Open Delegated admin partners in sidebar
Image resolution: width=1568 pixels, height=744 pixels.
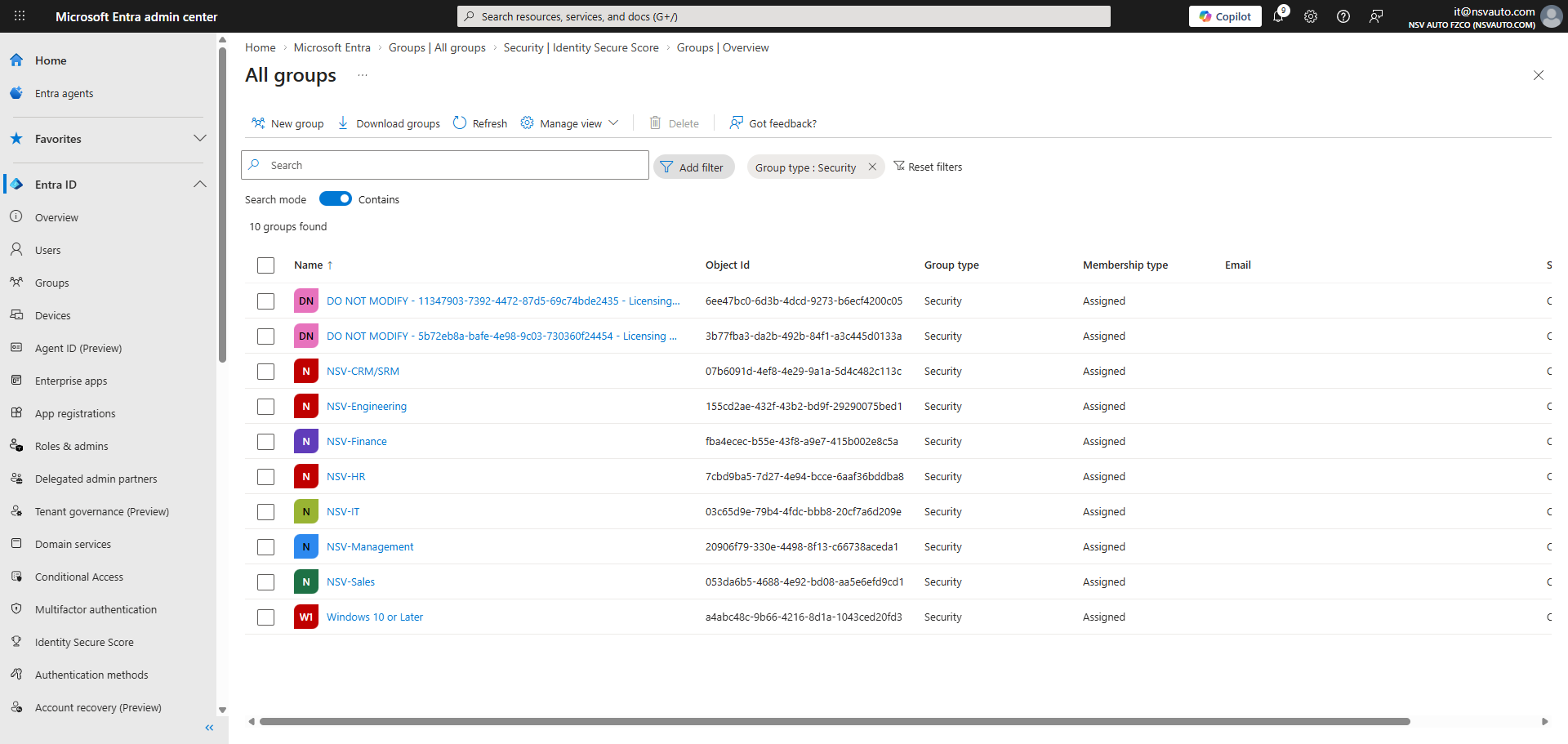point(96,479)
